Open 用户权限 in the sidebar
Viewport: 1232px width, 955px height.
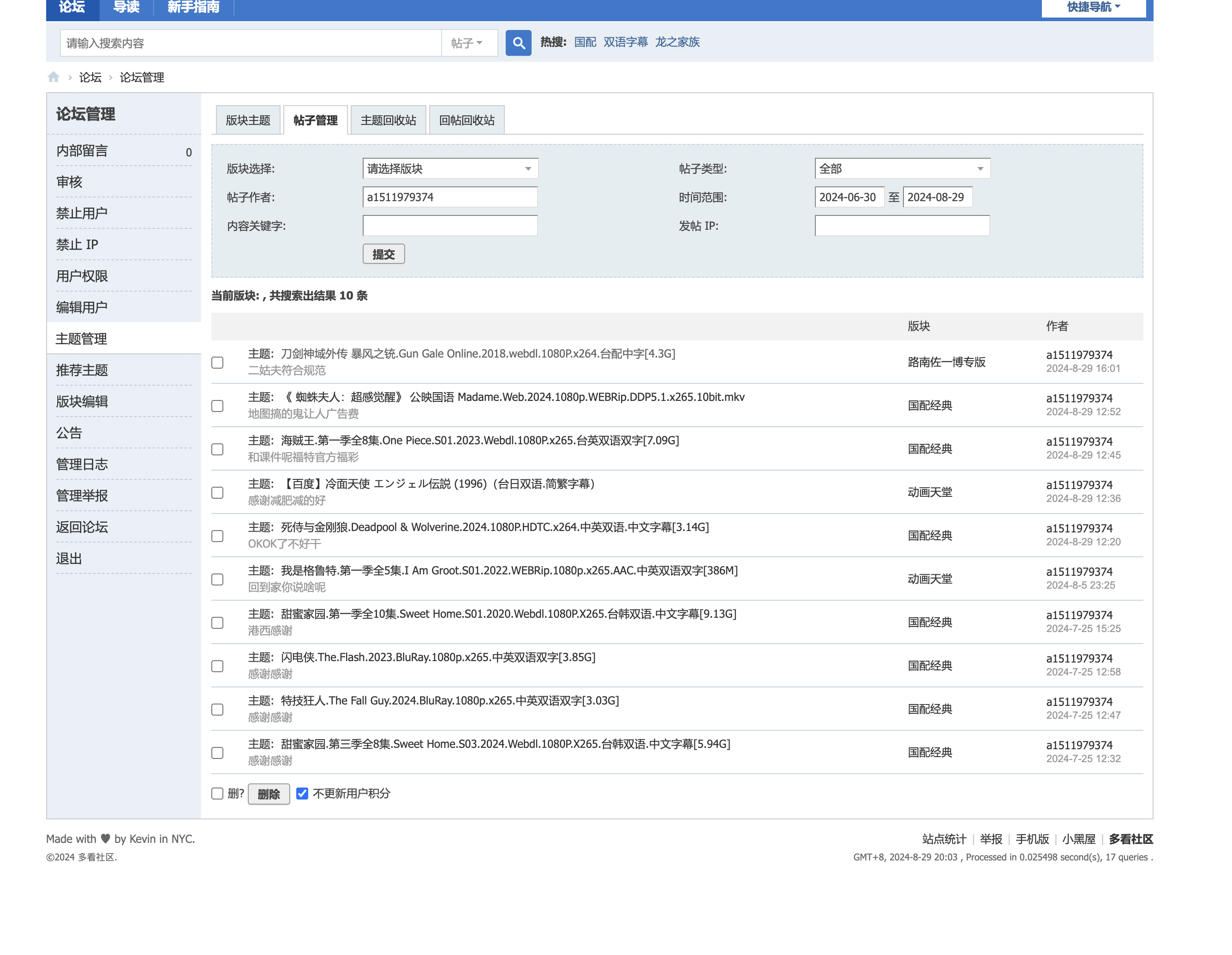click(x=82, y=276)
